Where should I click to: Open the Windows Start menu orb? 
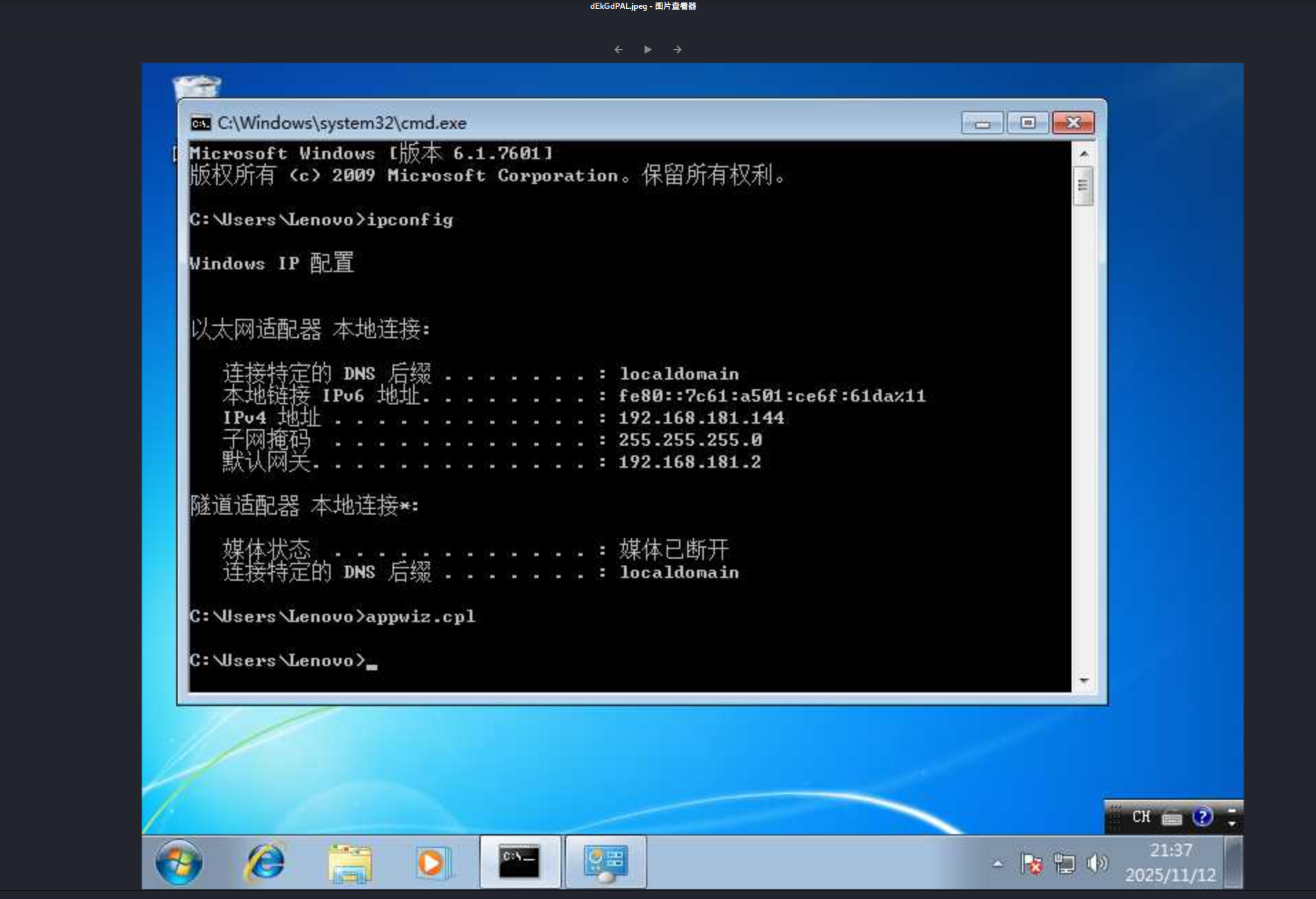(x=179, y=862)
